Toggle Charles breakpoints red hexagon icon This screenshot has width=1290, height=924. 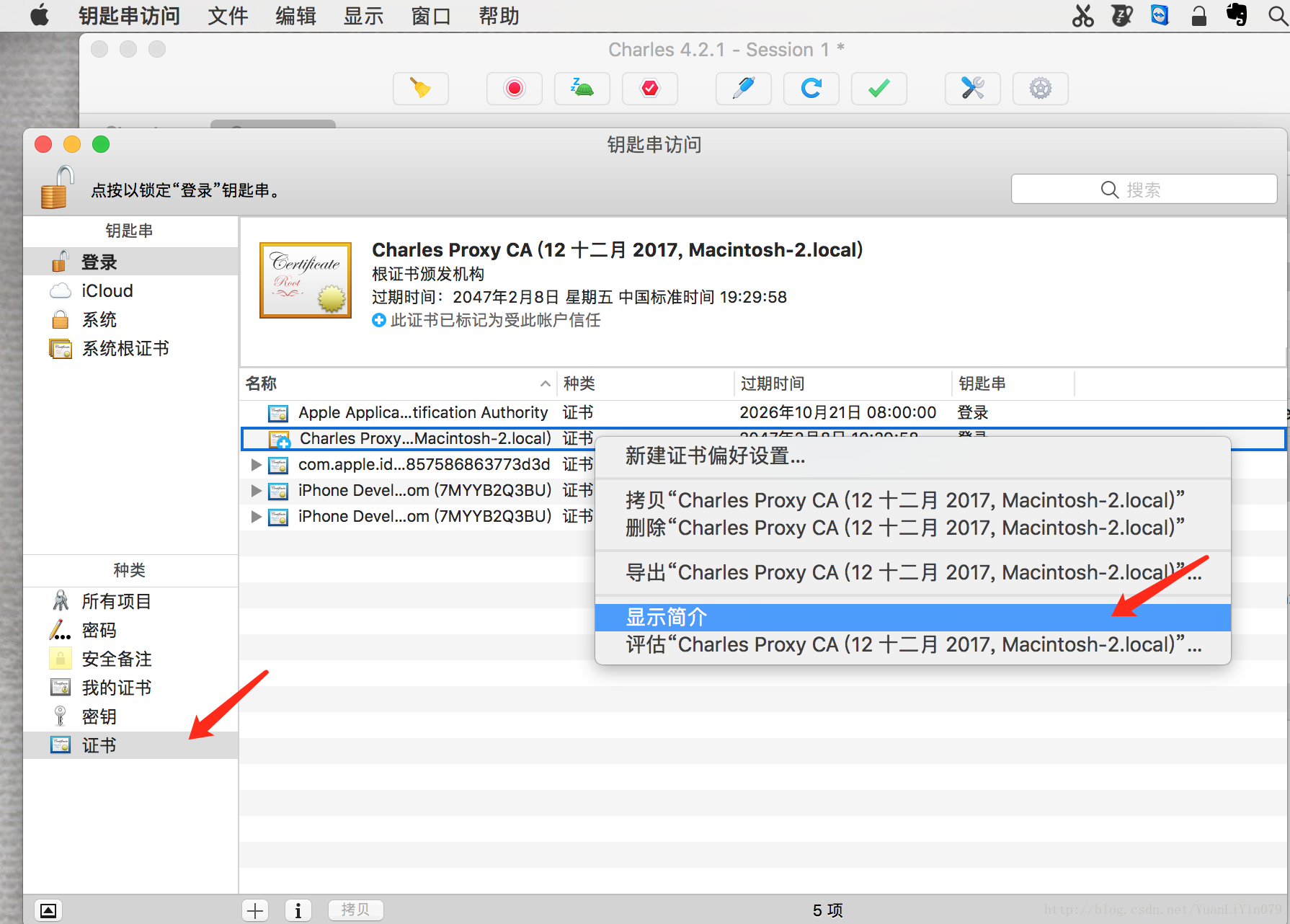649,89
